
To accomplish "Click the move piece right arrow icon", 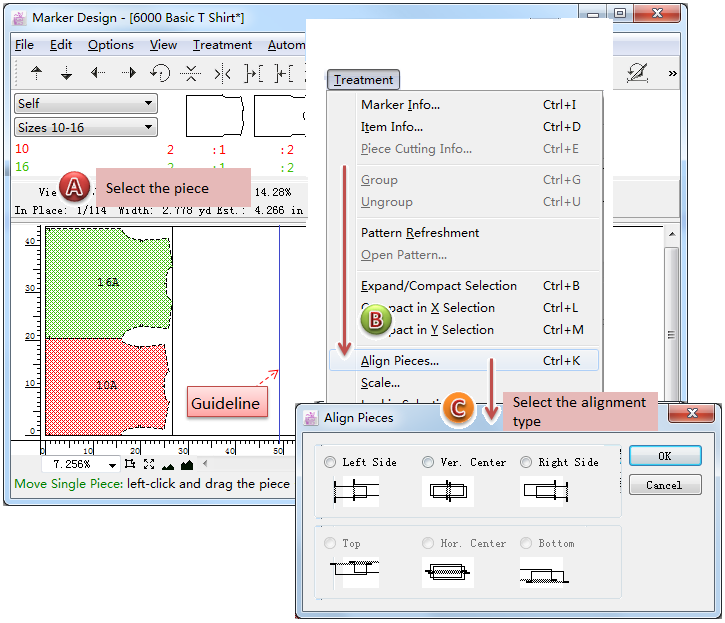I will tap(129, 73).
